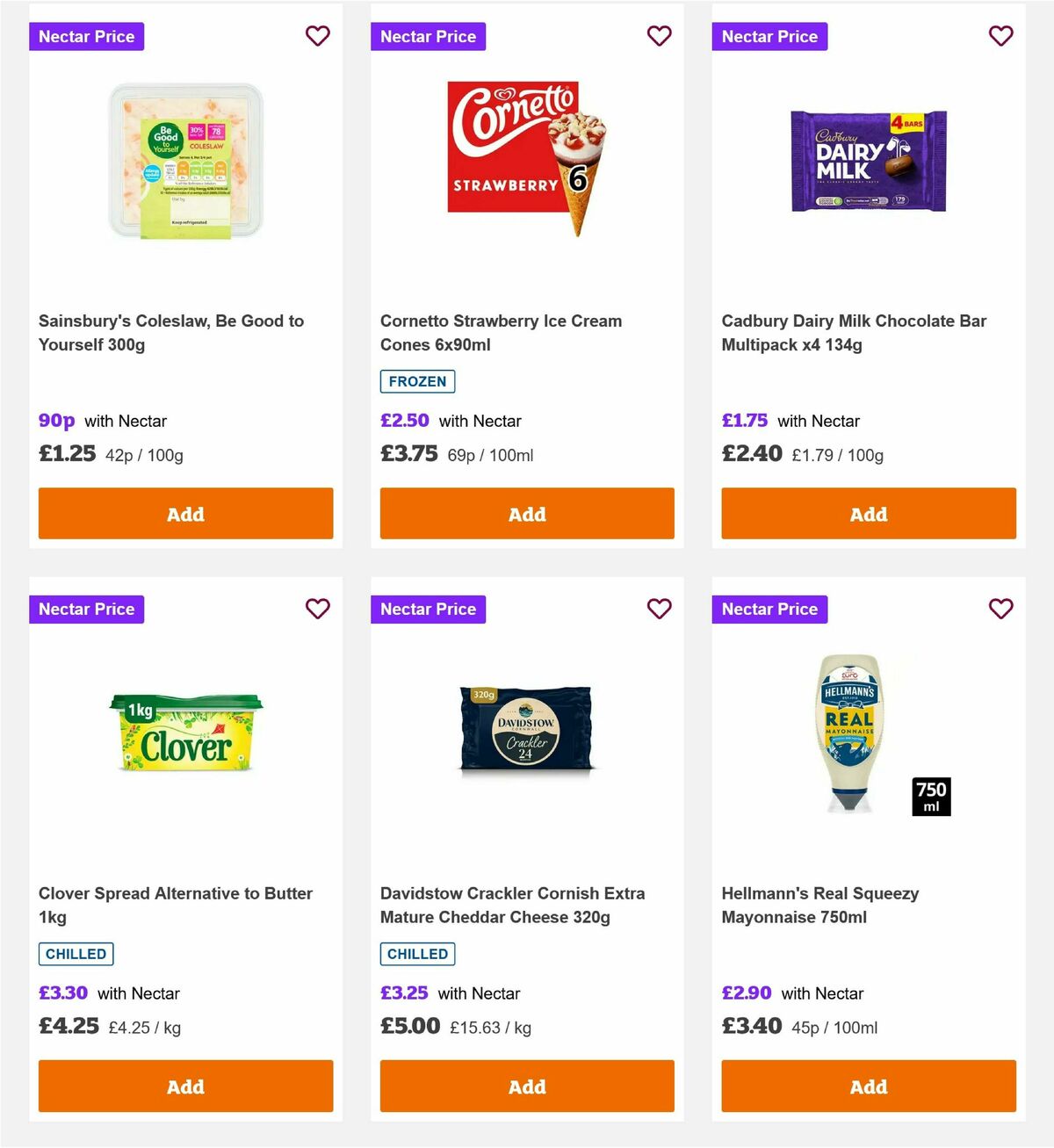Click the Nectar Price badge on Cadbury card
This screenshot has height=1148, width=1054.
click(769, 36)
